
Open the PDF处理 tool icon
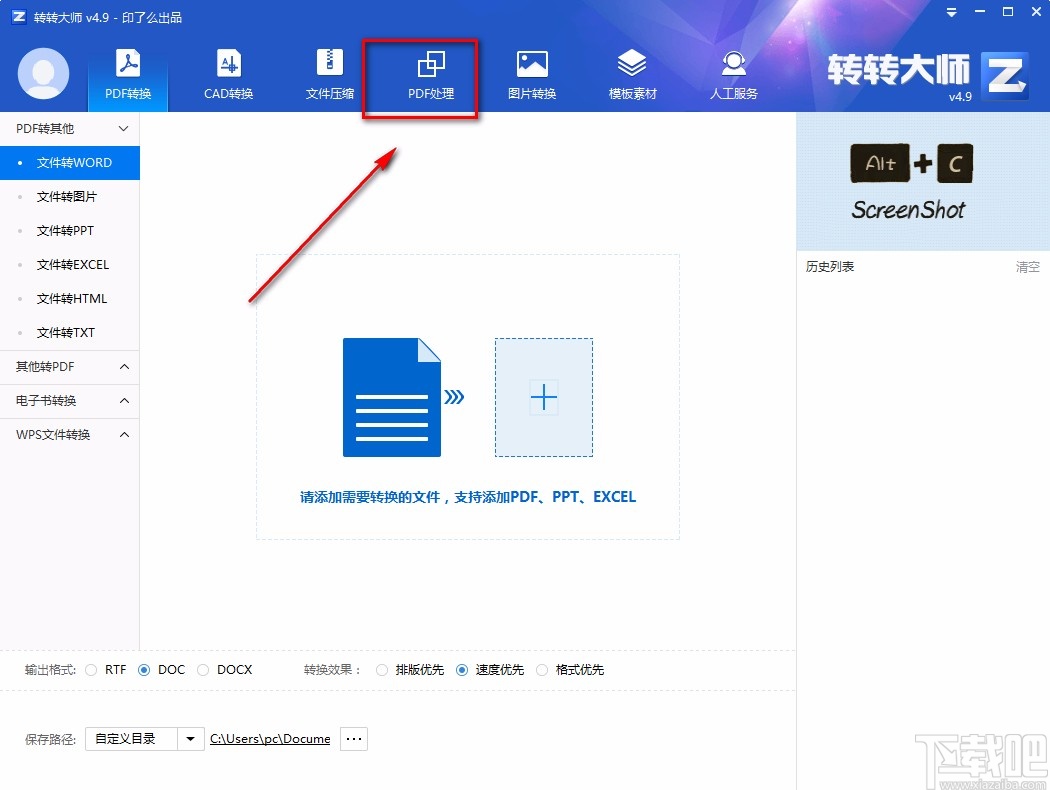pyautogui.click(x=431, y=65)
